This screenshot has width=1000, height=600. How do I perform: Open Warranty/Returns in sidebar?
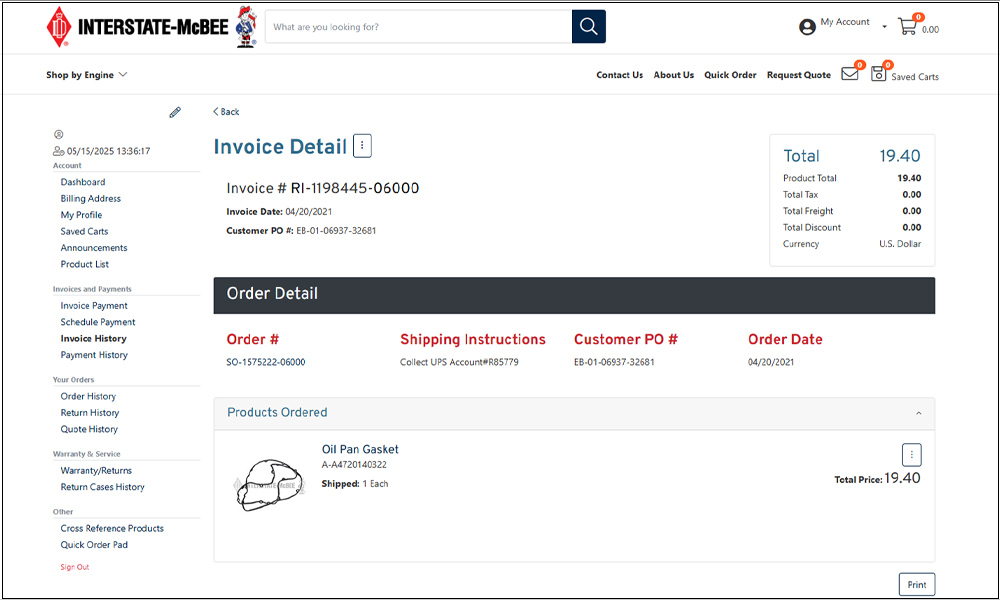[x=96, y=471]
